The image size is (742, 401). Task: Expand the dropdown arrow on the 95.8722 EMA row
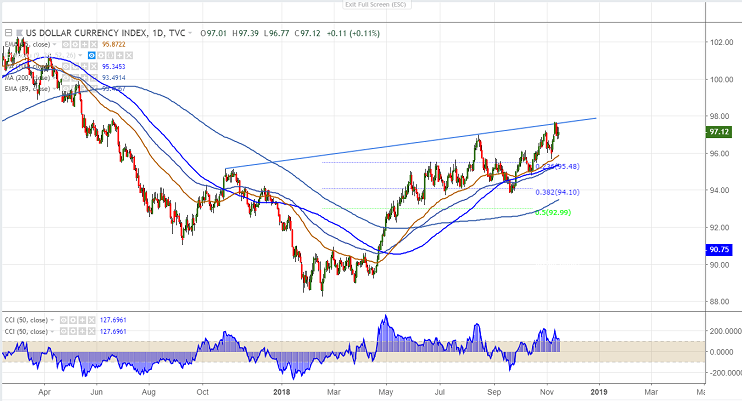pos(54,45)
